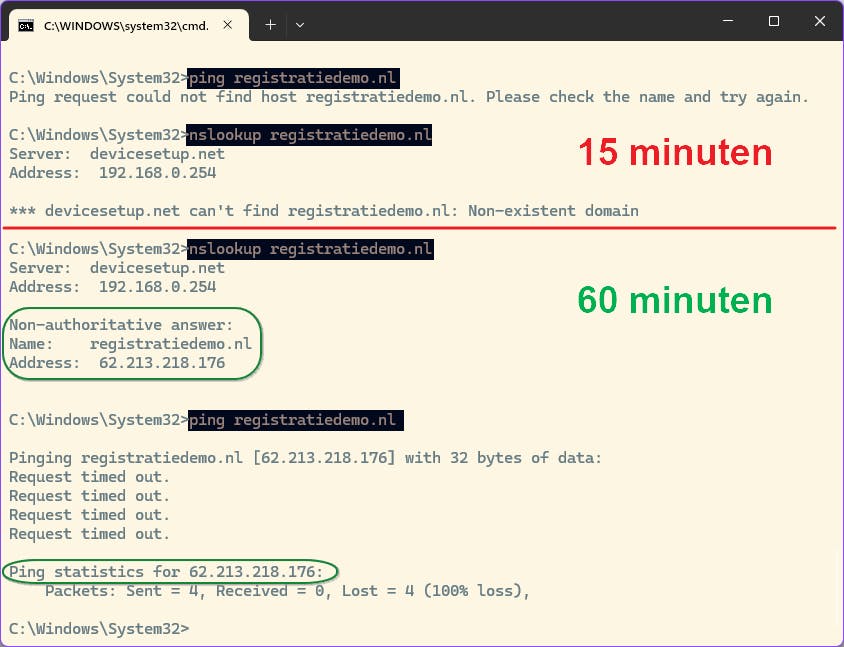Open a new tab with plus button

click(x=270, y=25)
